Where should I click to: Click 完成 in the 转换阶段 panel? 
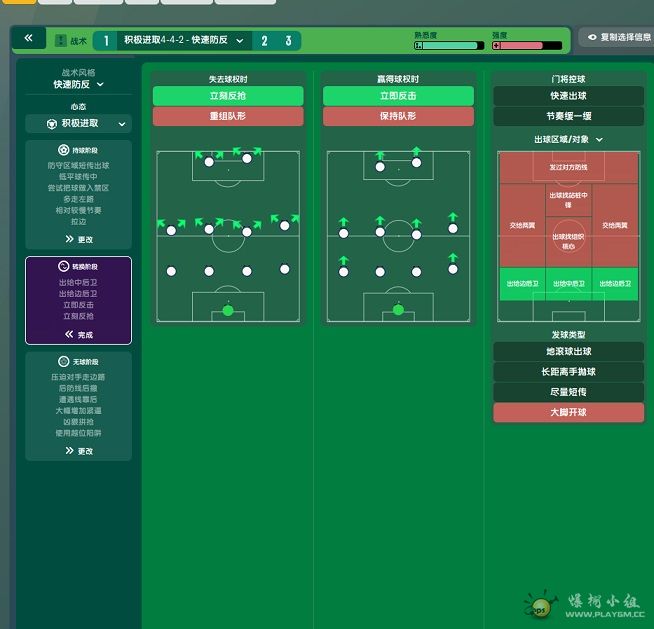78,335
